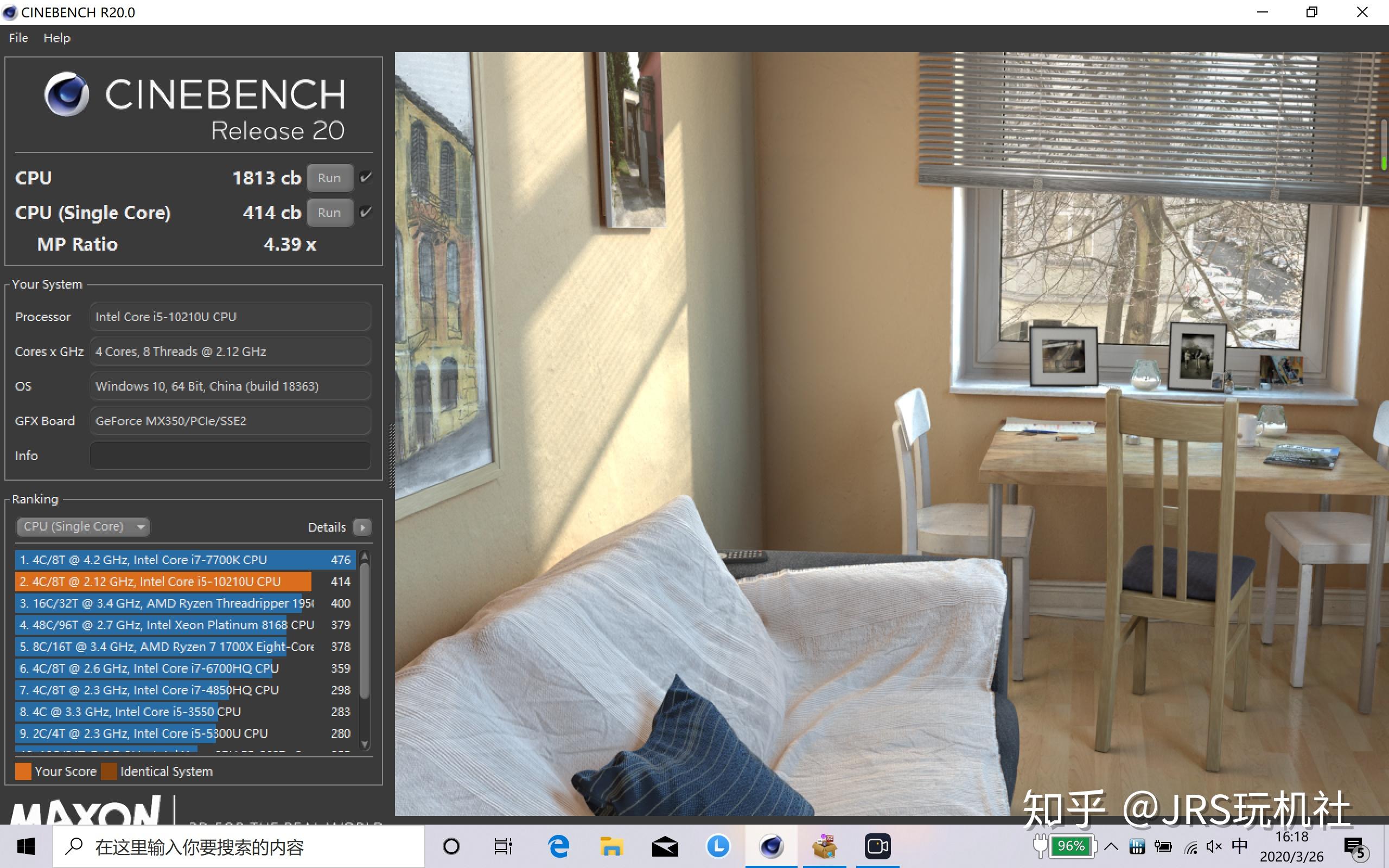The width and height of the screenshot is (1389, 868).
Task: Click the Cinebench taskbar icon
Action: [x=771, y=847]
